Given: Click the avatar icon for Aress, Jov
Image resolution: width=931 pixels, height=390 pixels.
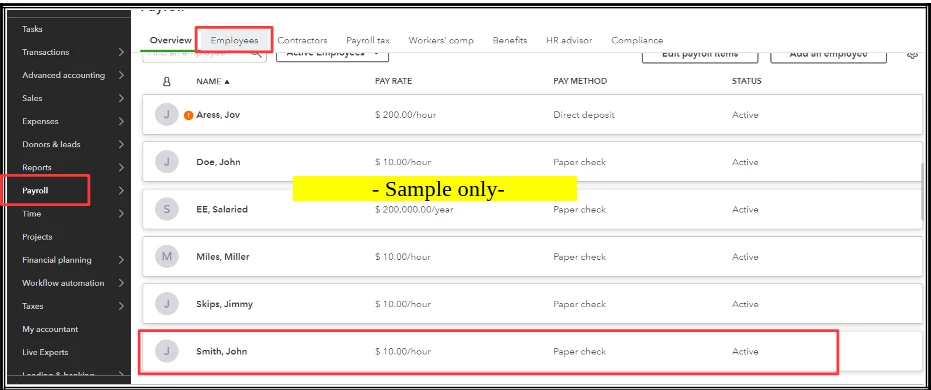Looking at the screenshot, I should pyautogui.click(x=166, y=115).
